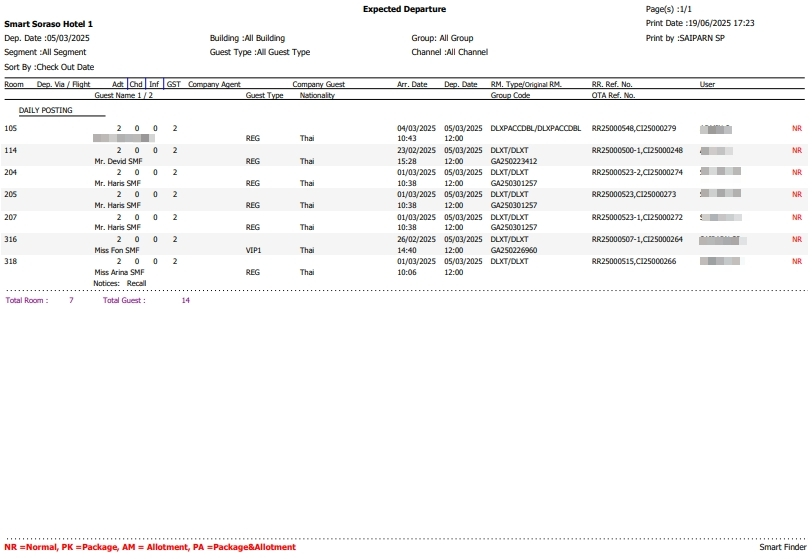Click the DAILY POSTING section heading
Screen dimensions: 812x559
click(46, 110)
